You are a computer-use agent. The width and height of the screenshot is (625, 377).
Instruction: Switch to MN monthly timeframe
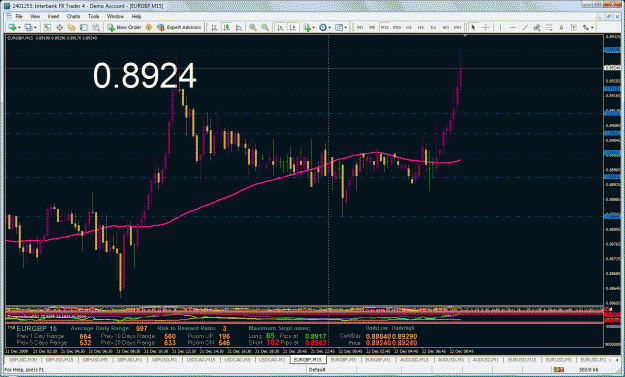point(458,27)
